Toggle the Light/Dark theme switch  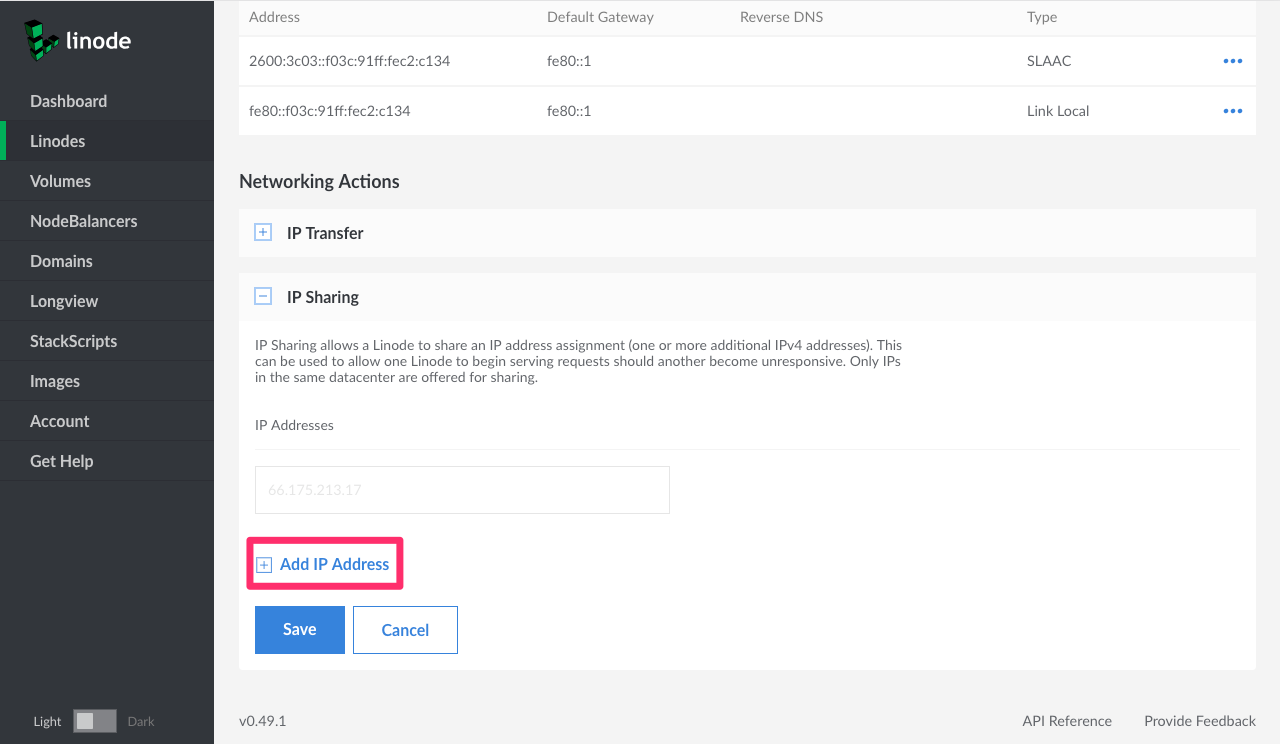[95, 721]
